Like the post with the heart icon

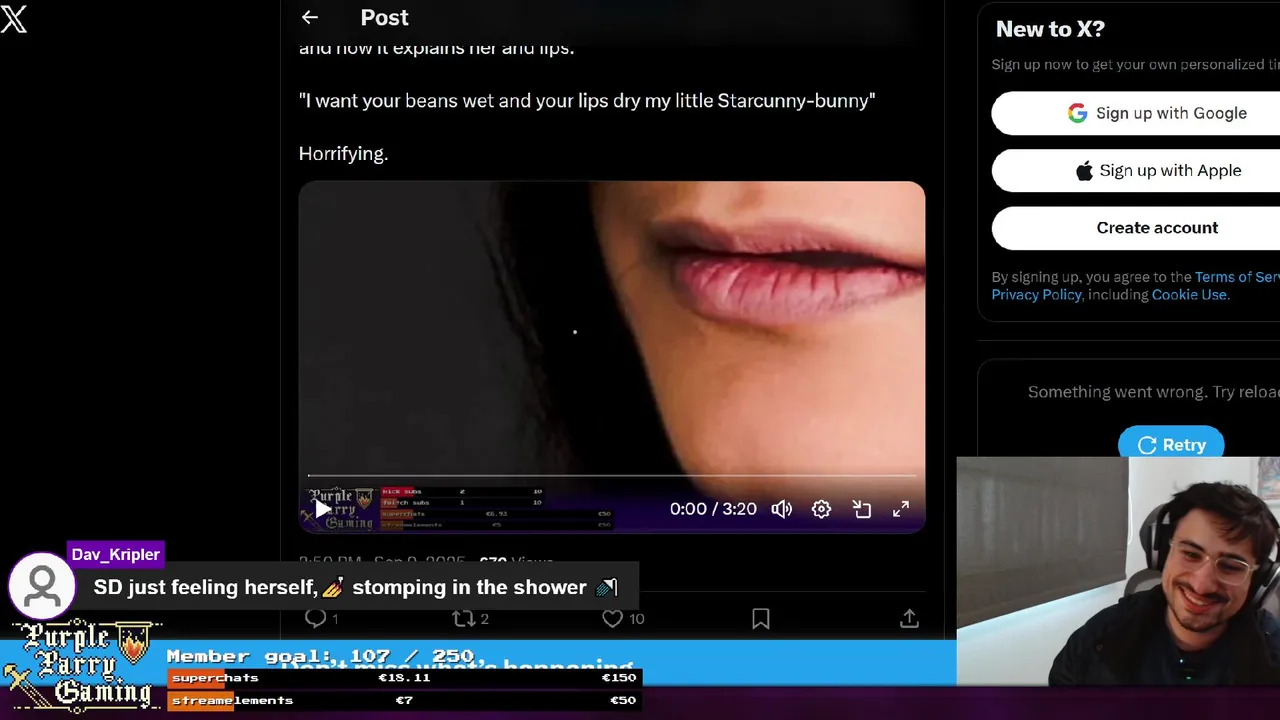point(612,619)
